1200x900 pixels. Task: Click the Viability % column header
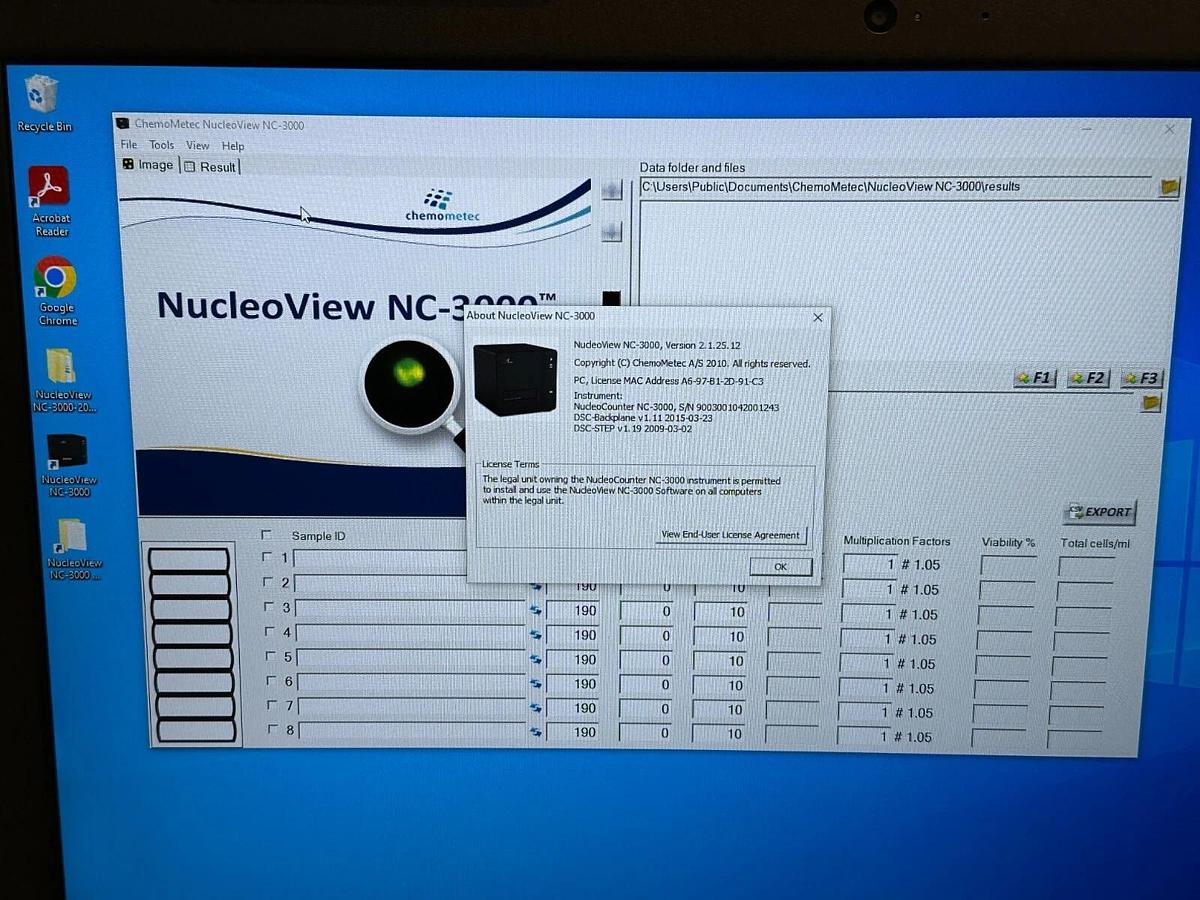pyautogui.click(x=1008, y=542)
